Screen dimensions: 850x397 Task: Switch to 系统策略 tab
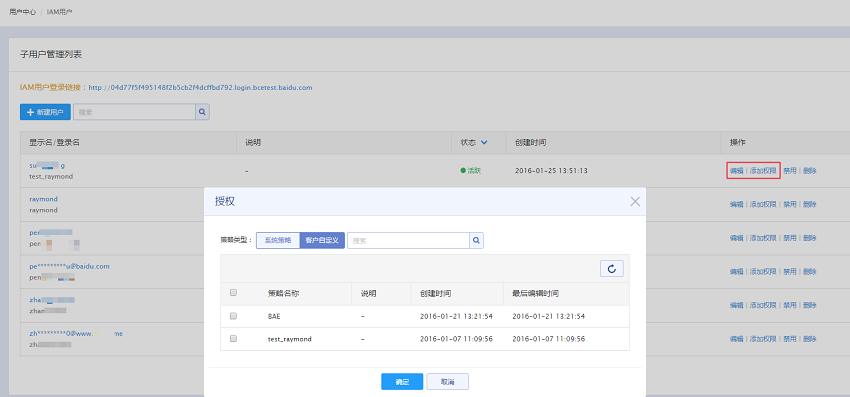click(x=278, y=240)
